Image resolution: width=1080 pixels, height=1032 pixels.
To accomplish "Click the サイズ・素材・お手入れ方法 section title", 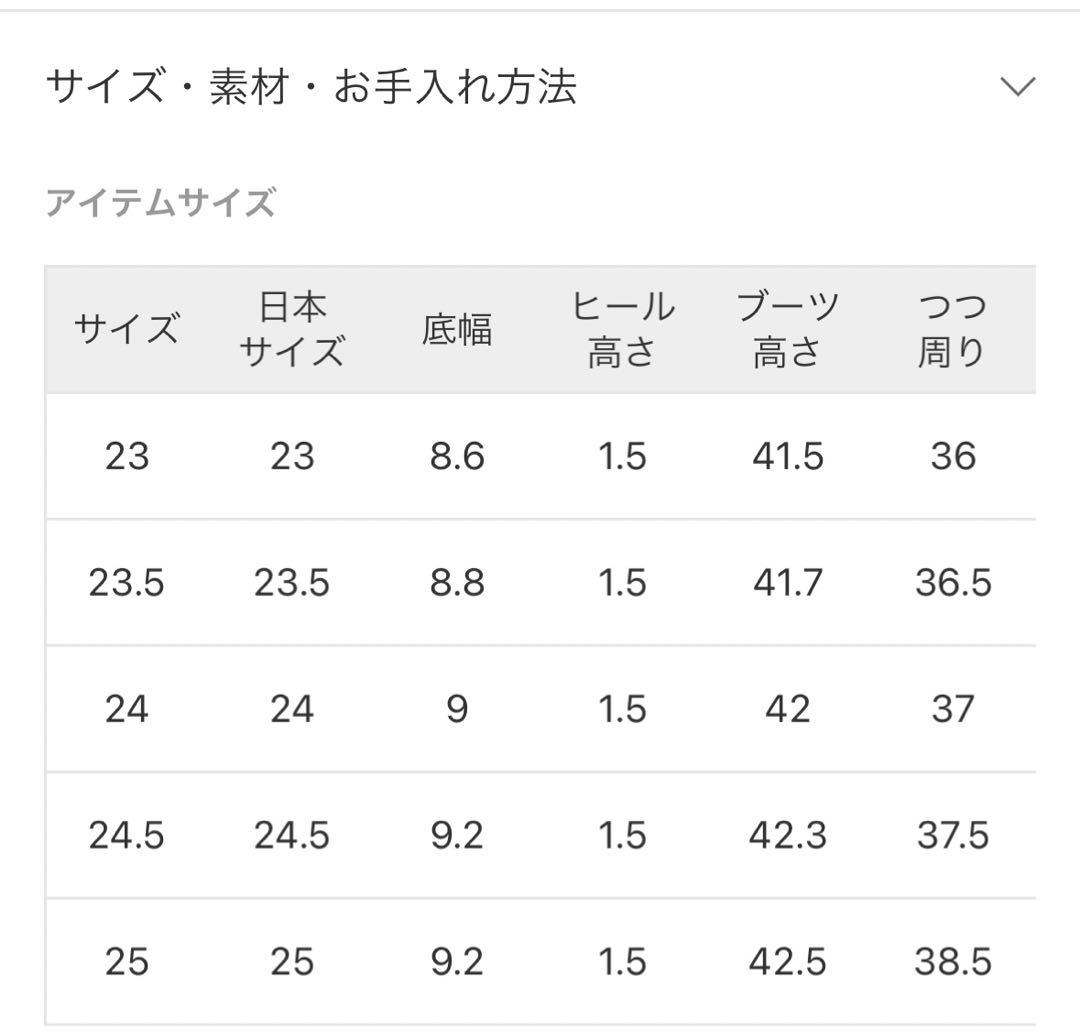I will [x=311, y=87].
